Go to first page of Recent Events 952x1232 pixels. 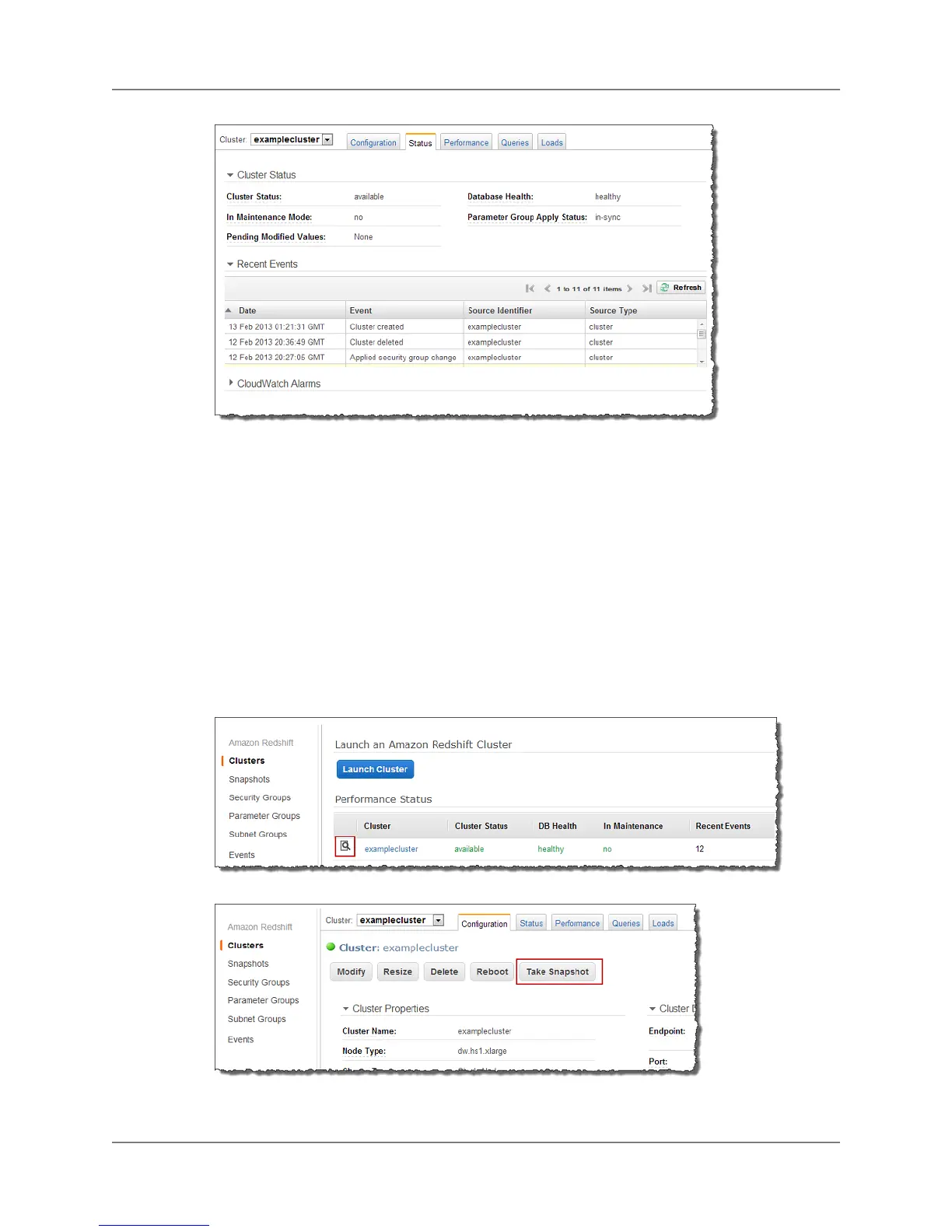pos(530,289)
